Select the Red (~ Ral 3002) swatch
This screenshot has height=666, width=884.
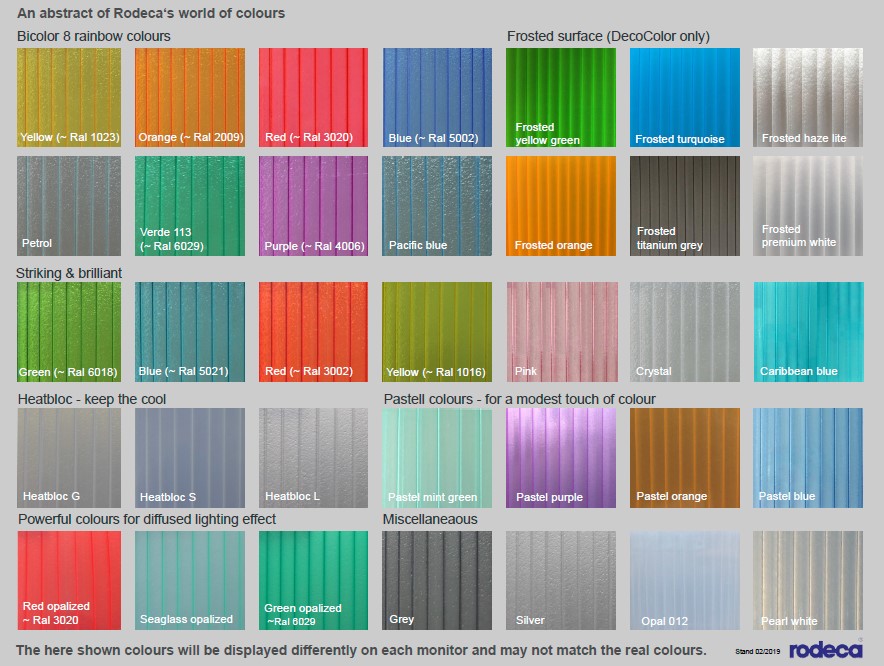(313, 332)
